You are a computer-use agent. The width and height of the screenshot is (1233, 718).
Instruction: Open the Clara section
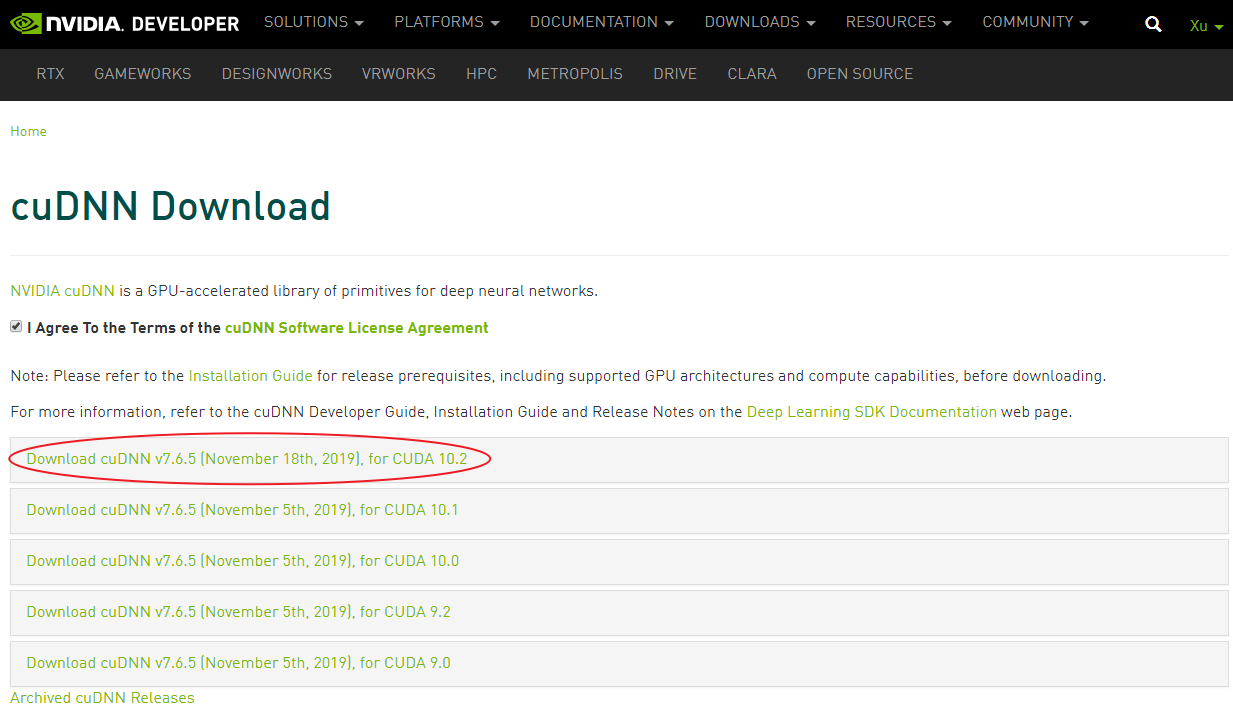point(752,74)
